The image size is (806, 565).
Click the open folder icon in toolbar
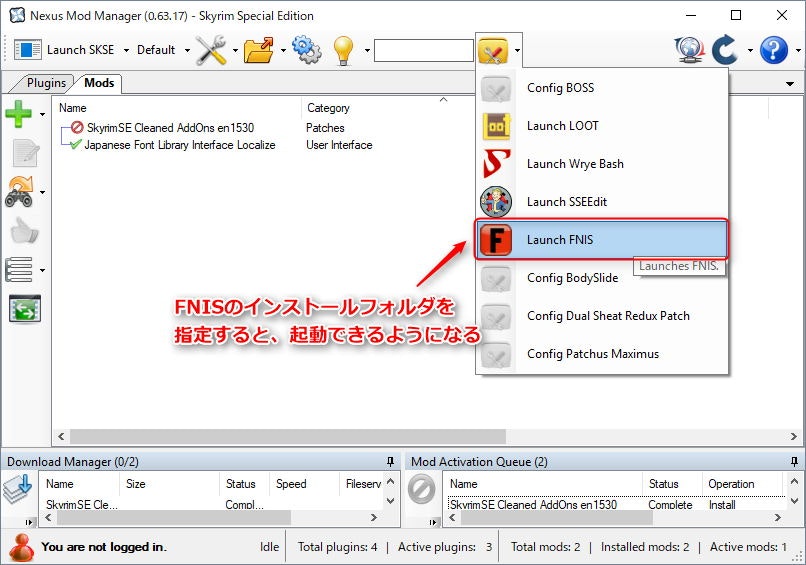point(259,50)
